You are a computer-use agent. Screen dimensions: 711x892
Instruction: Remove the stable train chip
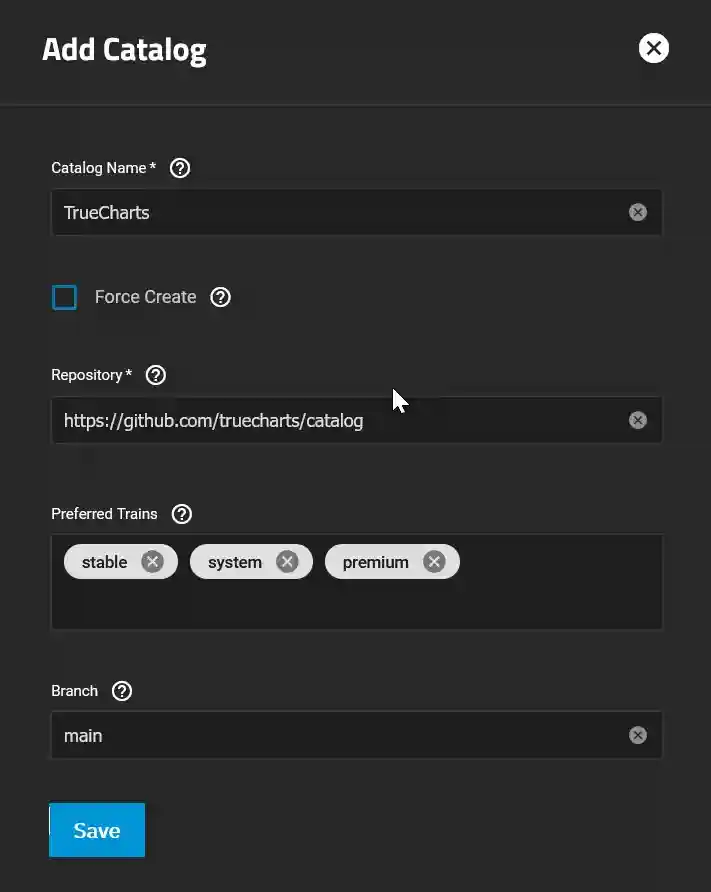coord(152,561)
